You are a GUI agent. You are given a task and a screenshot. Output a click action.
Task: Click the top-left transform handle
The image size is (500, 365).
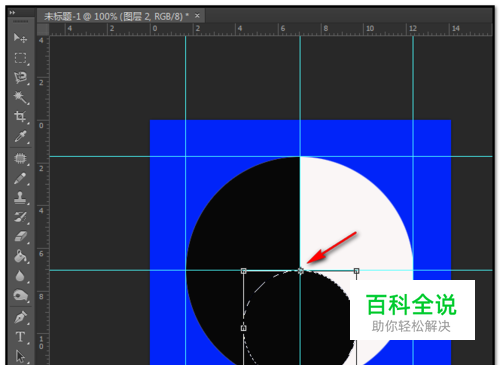(244, 271)
